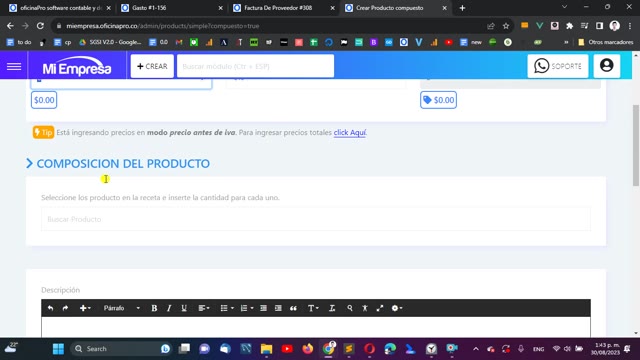Open find and replace magnifier in editor
The height and width of the screenshot is (360, 640).
point(350,308)
